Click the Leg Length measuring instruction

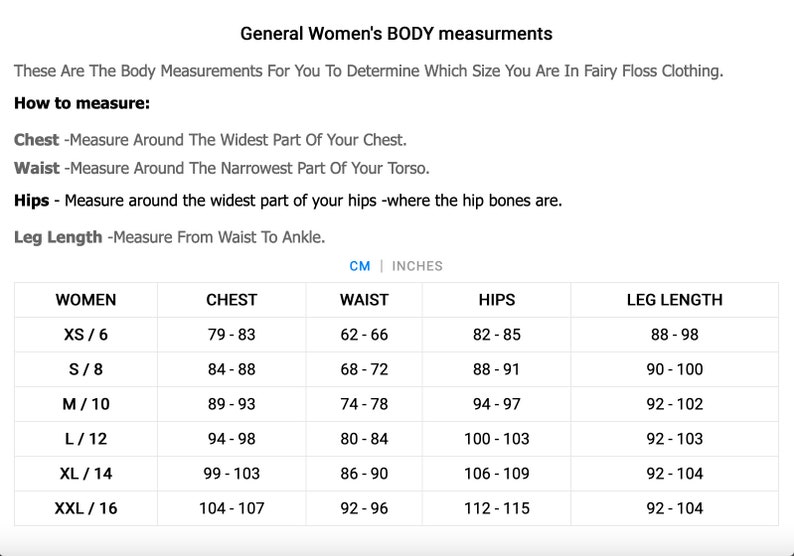[x=170, y=237]
